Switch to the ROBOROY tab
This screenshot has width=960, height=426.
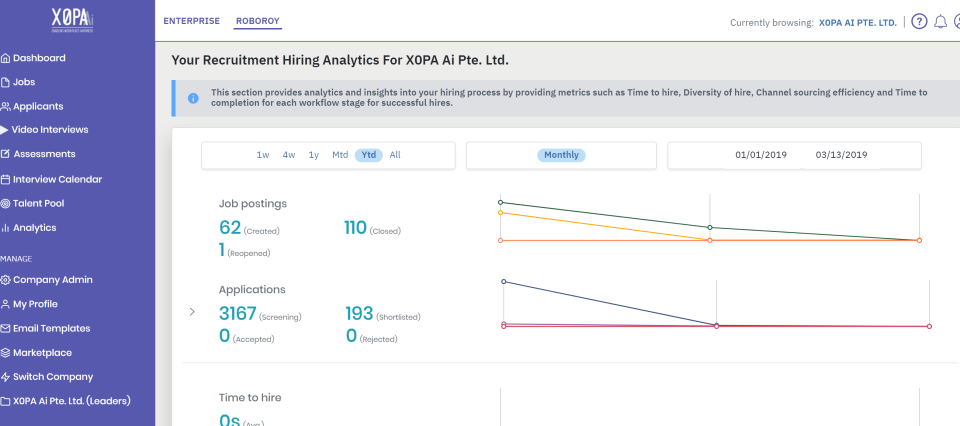258,21
